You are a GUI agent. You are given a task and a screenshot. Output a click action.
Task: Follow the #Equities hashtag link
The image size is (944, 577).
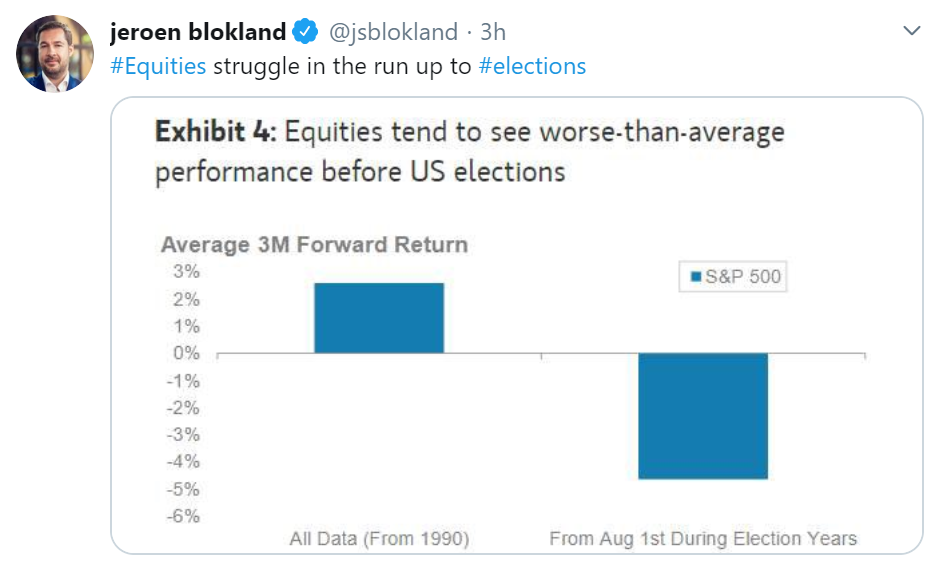coord(158,67)
